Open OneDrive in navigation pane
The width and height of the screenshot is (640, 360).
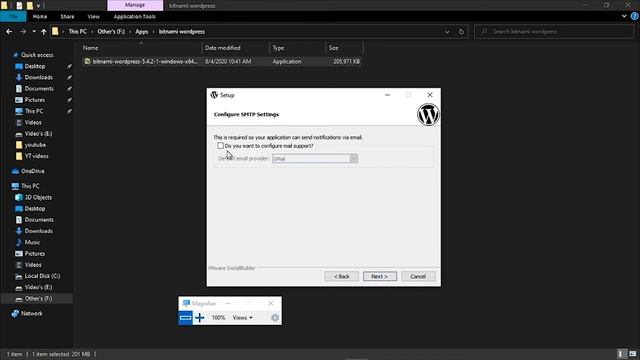point(33,171)
